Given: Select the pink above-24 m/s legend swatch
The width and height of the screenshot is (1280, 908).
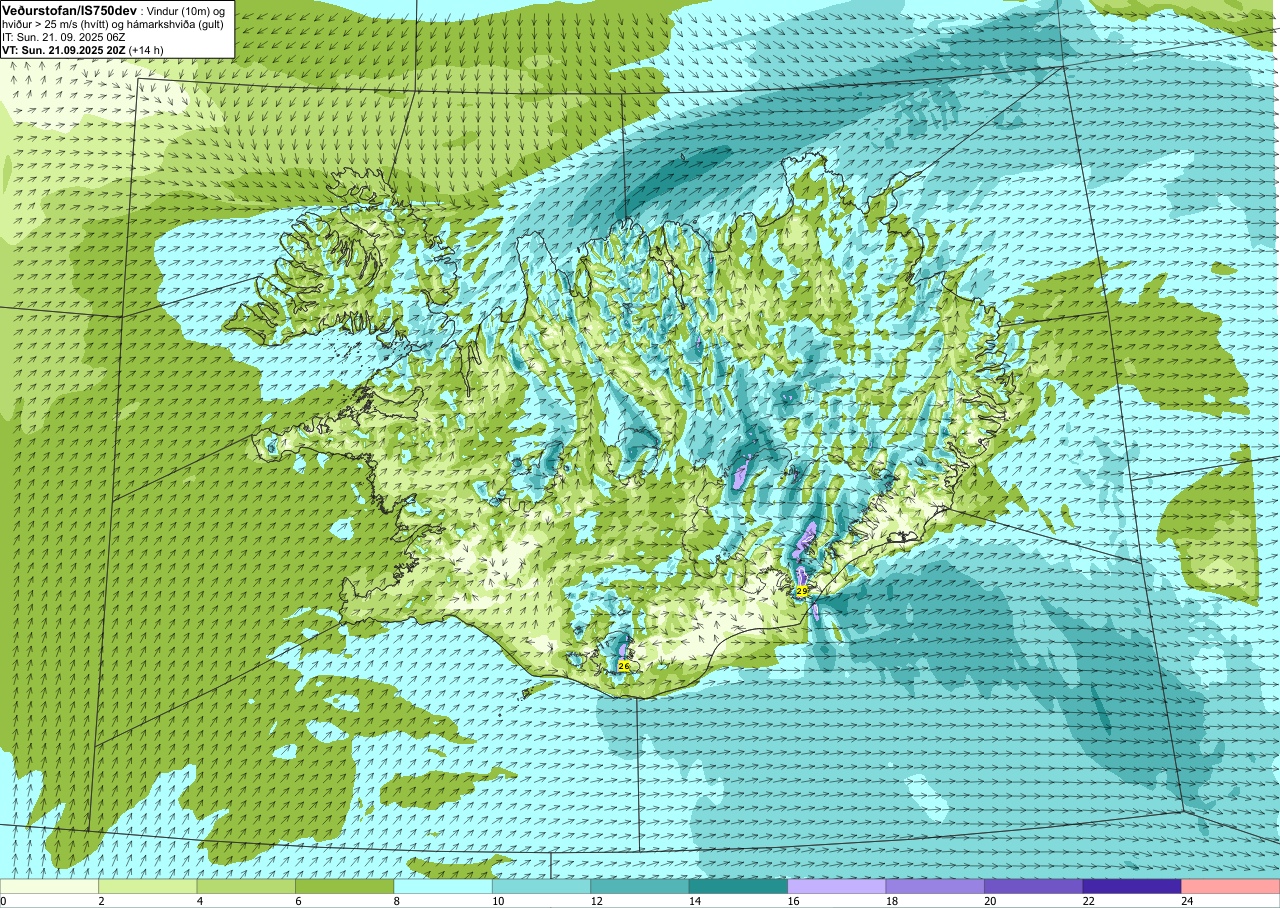Looking at the screenshot, I should tap(1230, 886).
